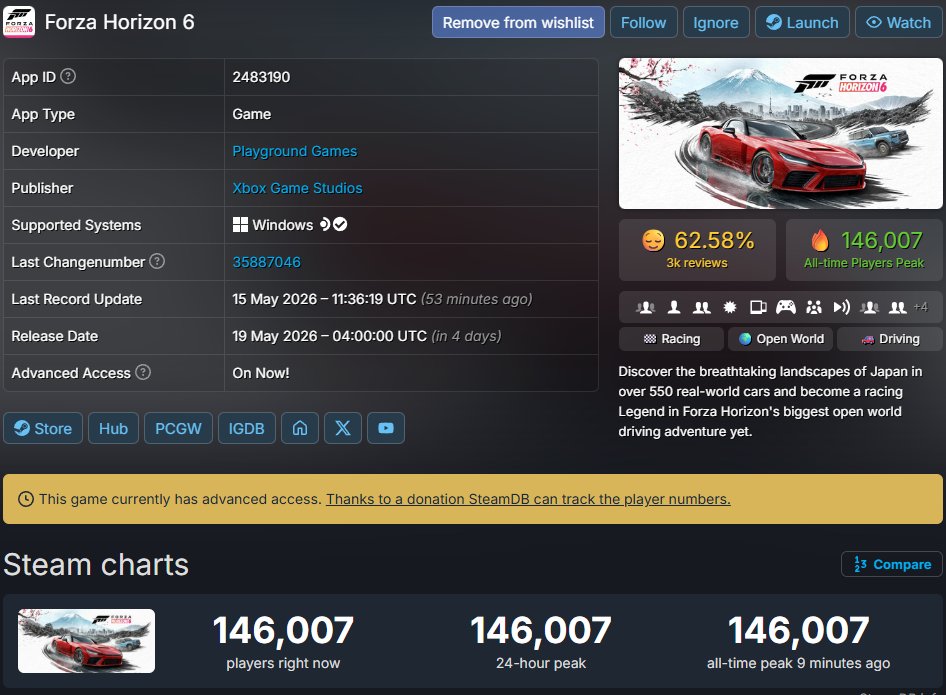Open the YouTube channel link icon
Viewport: 946px width, 695px height.
386,428
